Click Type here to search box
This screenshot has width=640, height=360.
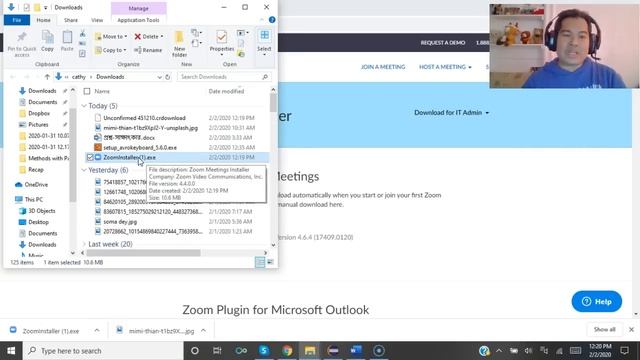point(104,351)
